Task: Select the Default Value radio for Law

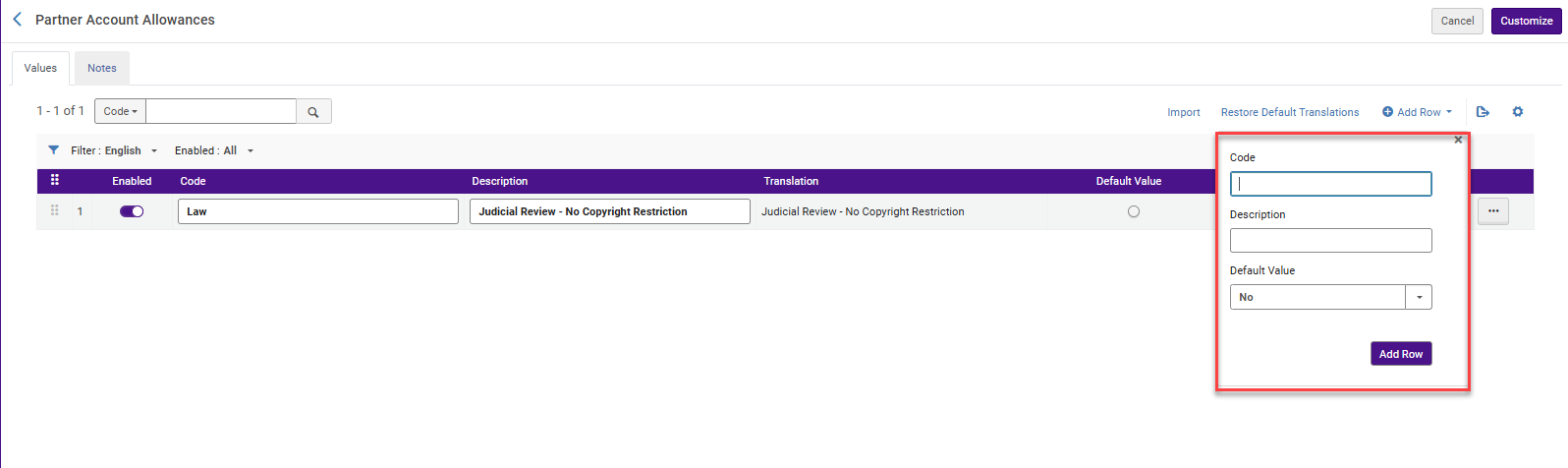Action: pyautogui.click(x=1134, y=211)
